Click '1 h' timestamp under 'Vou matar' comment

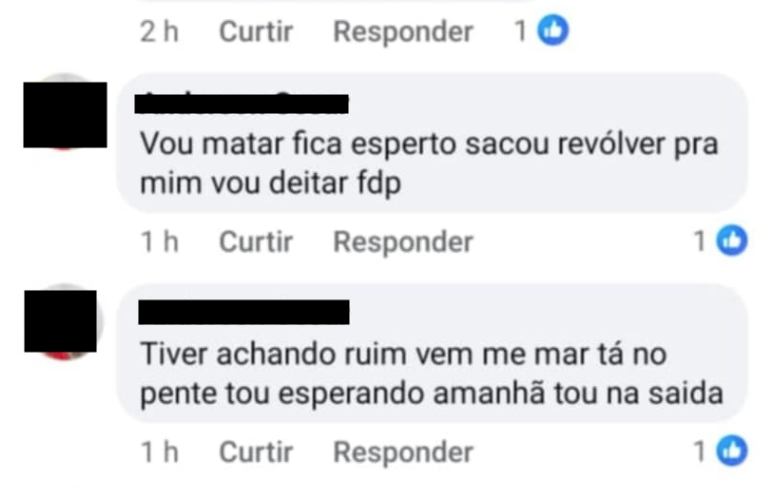pos(159,241)
